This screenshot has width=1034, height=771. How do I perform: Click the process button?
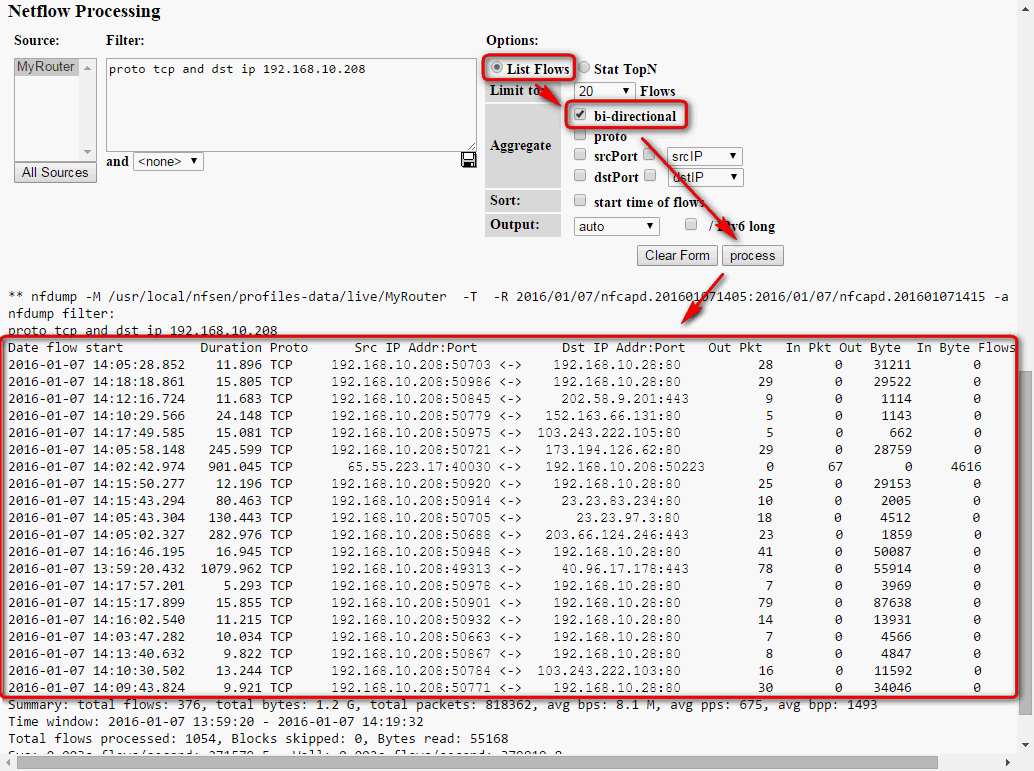click(752, 255)
